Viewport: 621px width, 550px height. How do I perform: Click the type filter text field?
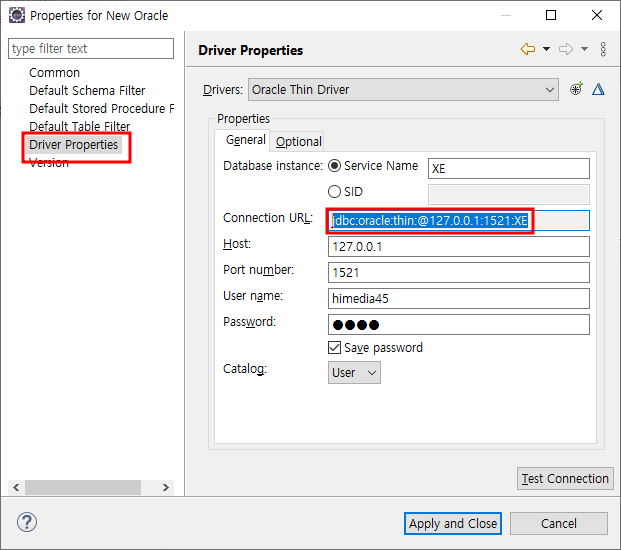[x=91, y=49]
